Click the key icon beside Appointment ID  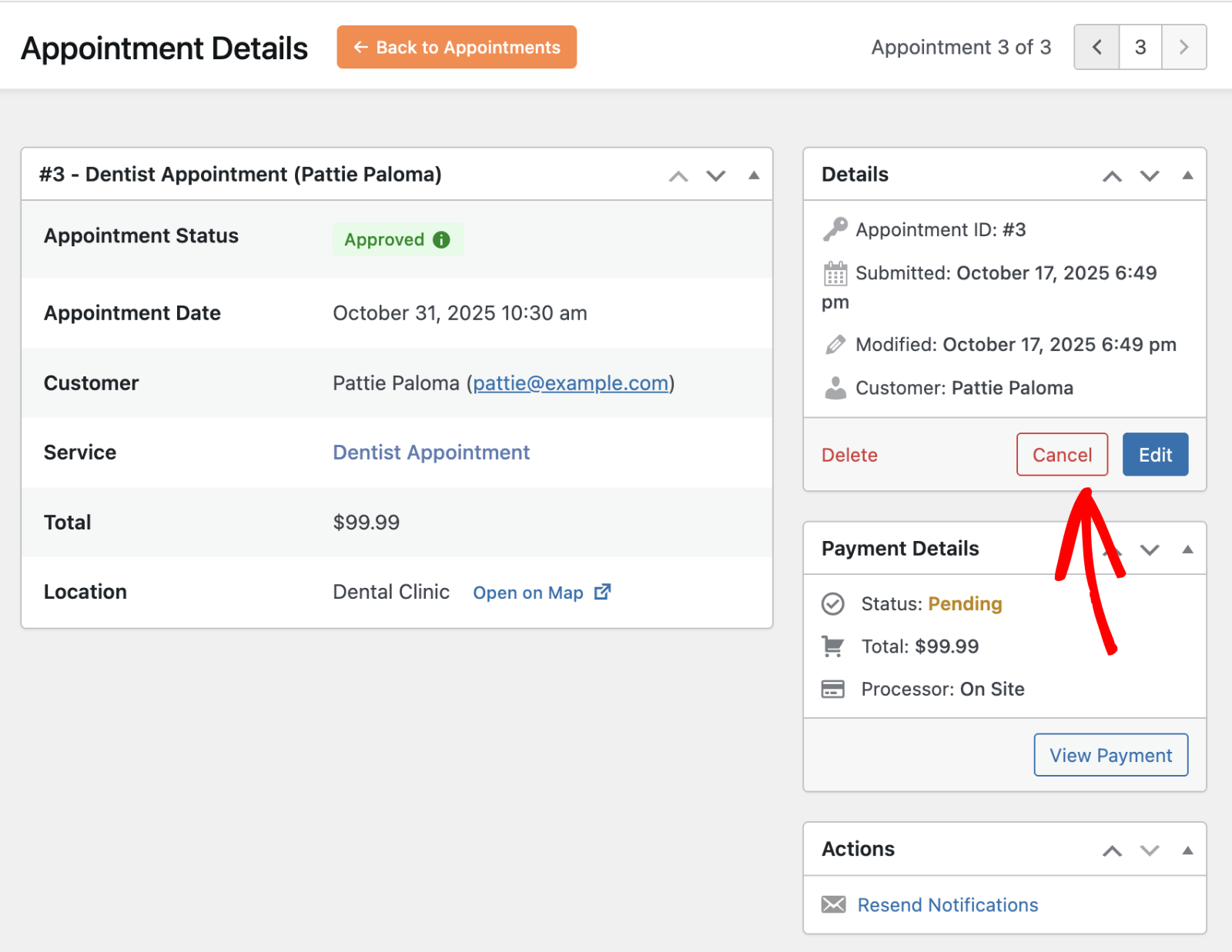pyautogui.click(x=834, y=229)
